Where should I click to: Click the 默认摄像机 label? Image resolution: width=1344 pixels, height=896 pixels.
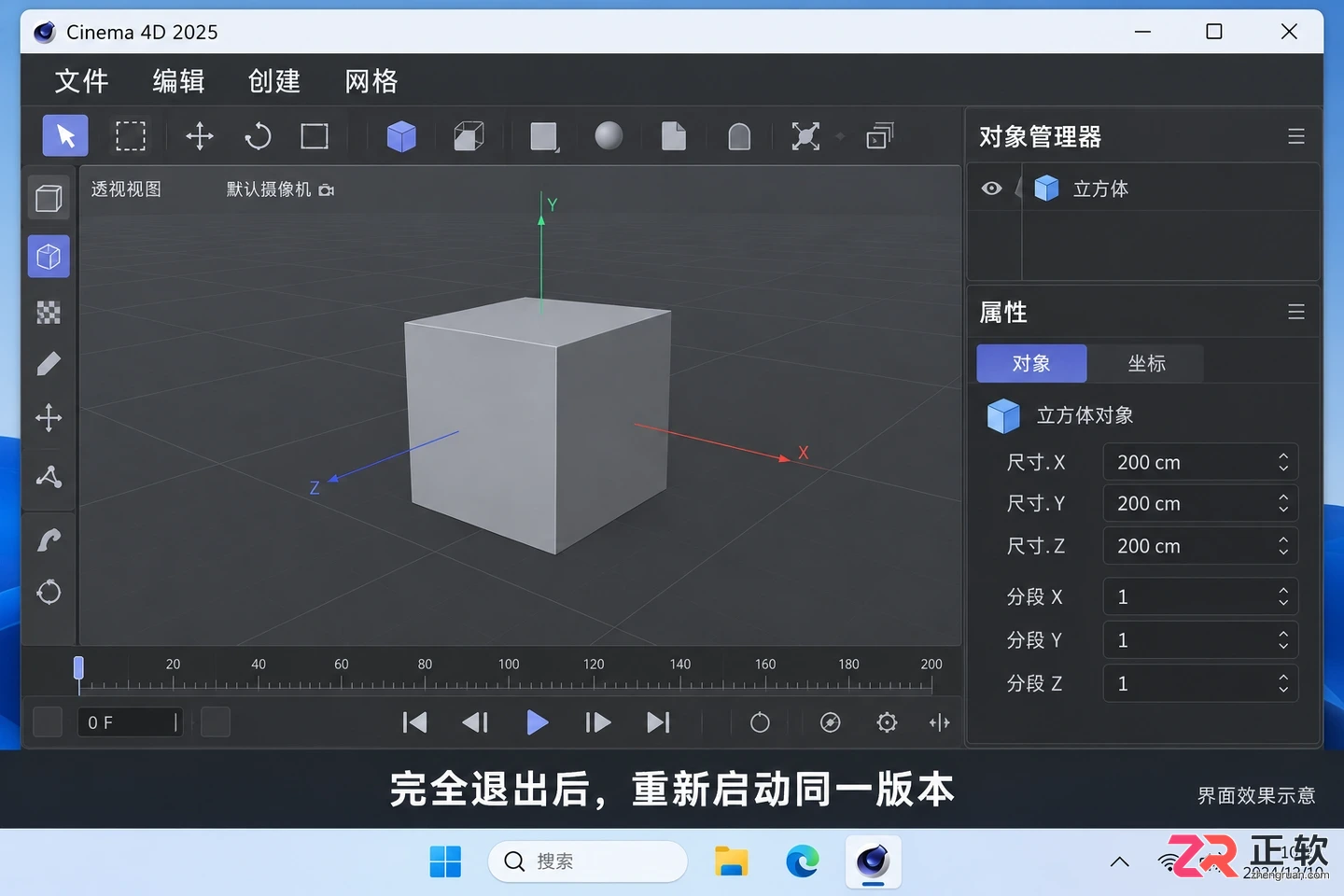click(x=269, y=189)
